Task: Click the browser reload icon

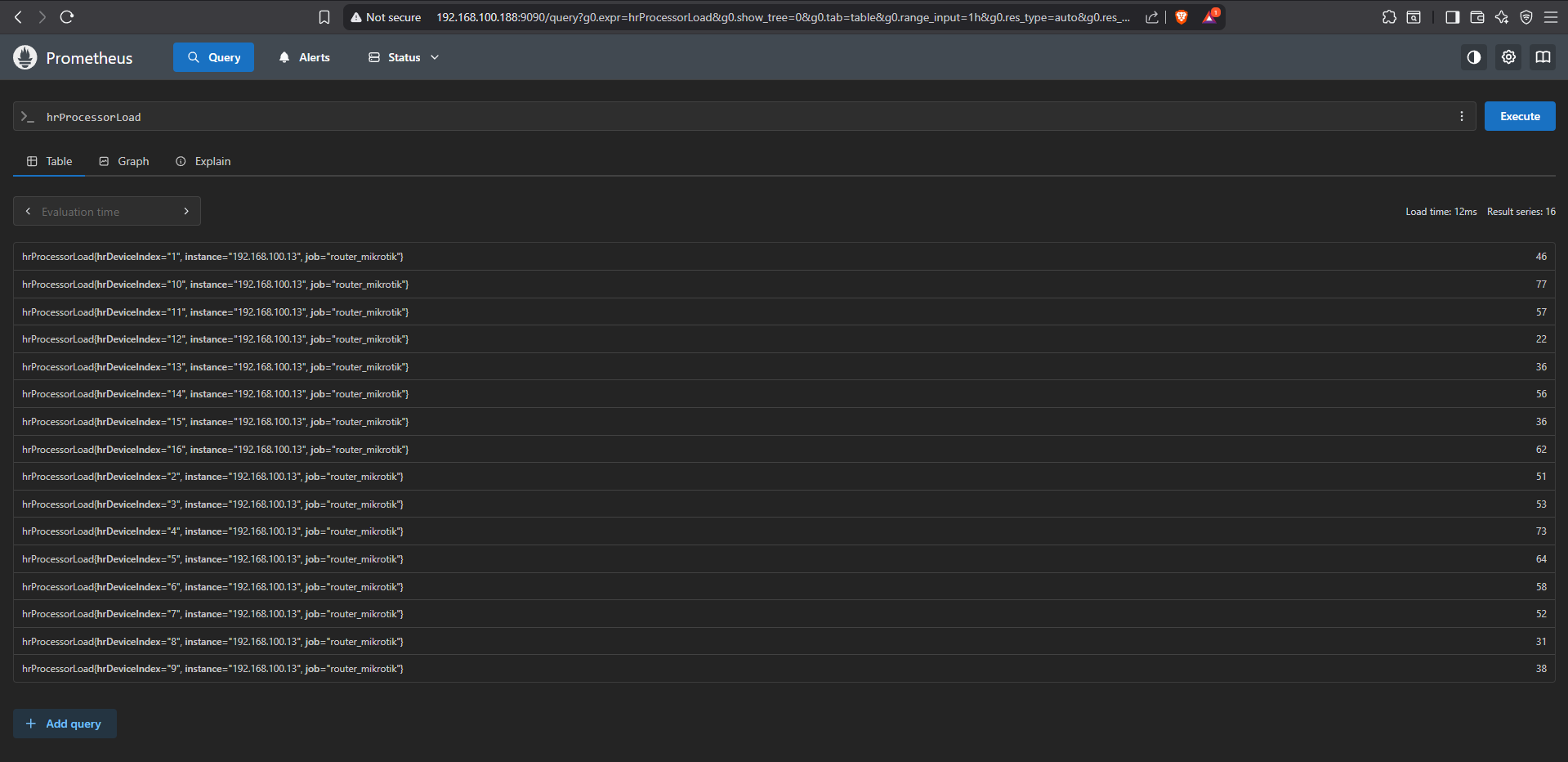Action: click(67, 17)
